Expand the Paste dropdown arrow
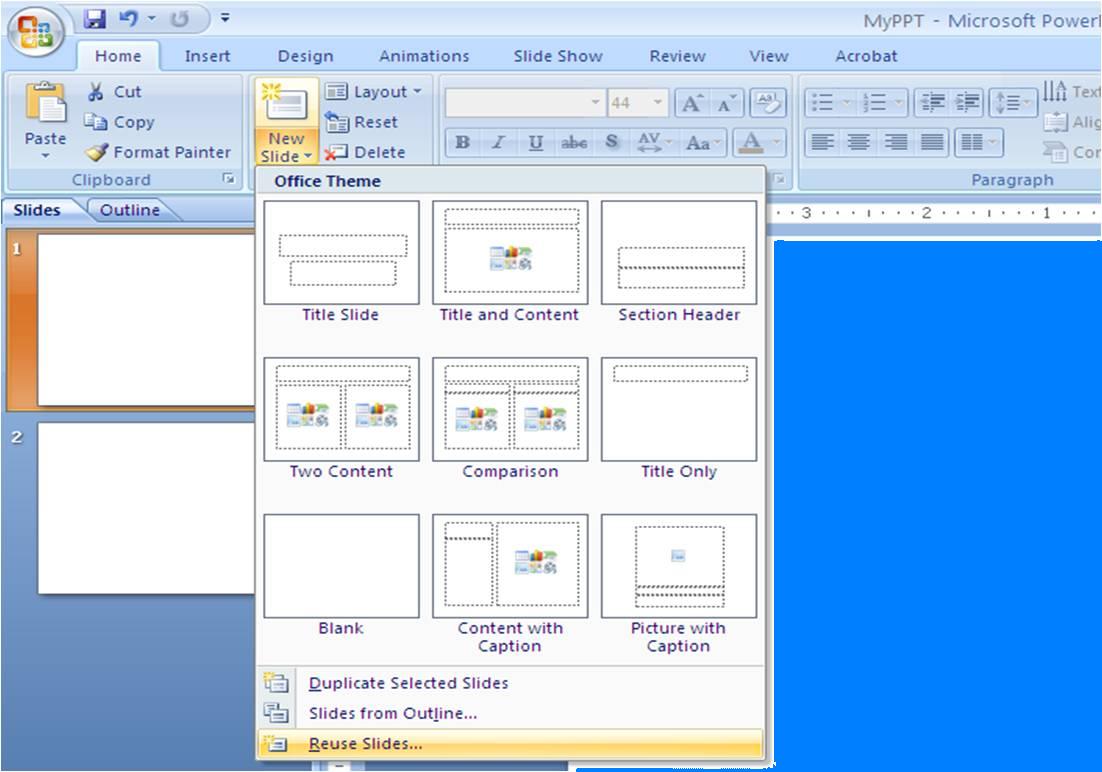1102x772 pixels. click(45, 155)
